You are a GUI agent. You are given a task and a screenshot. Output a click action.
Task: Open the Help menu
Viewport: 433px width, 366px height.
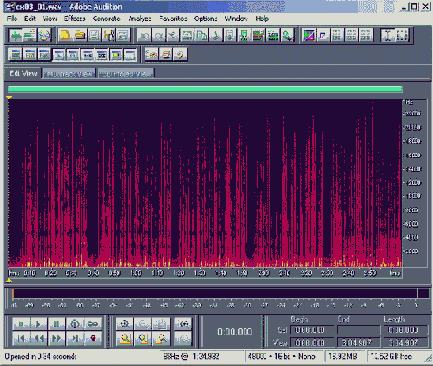pyautogui.click(x=262, y=18)
